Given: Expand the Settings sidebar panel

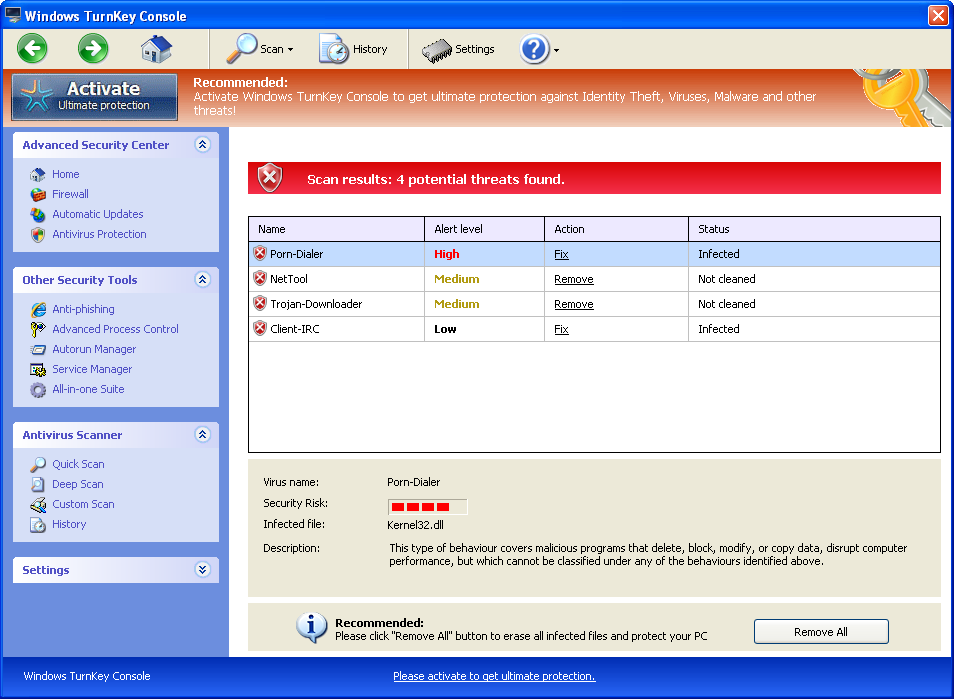Looking at the screenshot, I should point(203,569).
